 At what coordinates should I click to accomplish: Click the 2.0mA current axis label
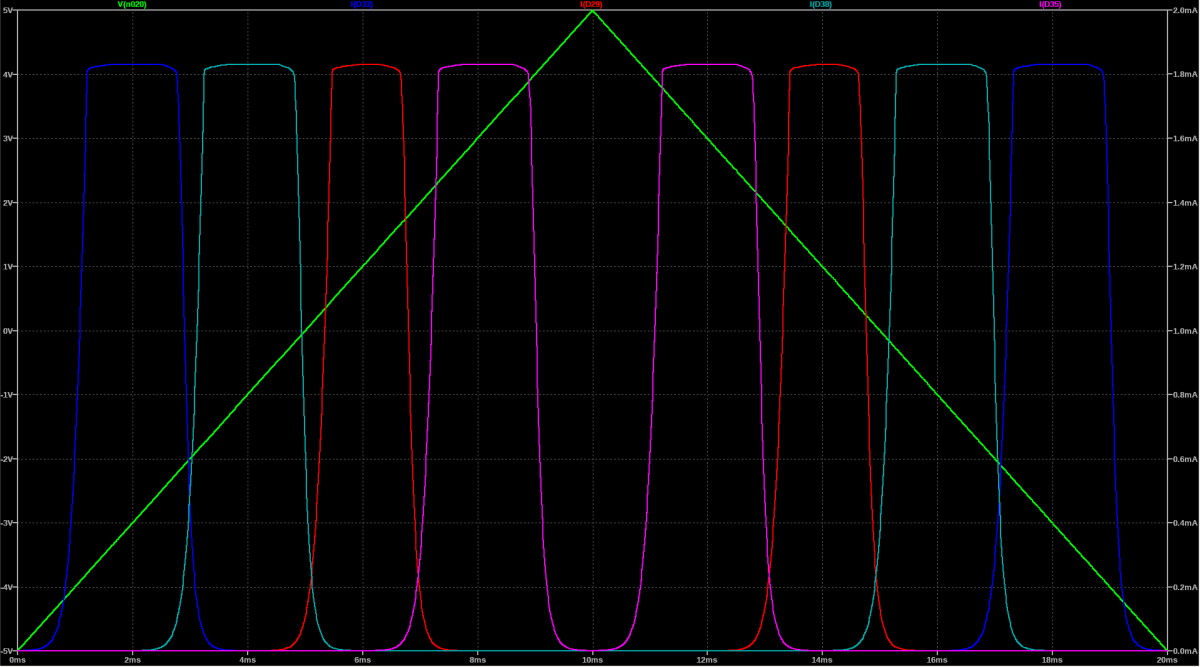[1184, 10]
